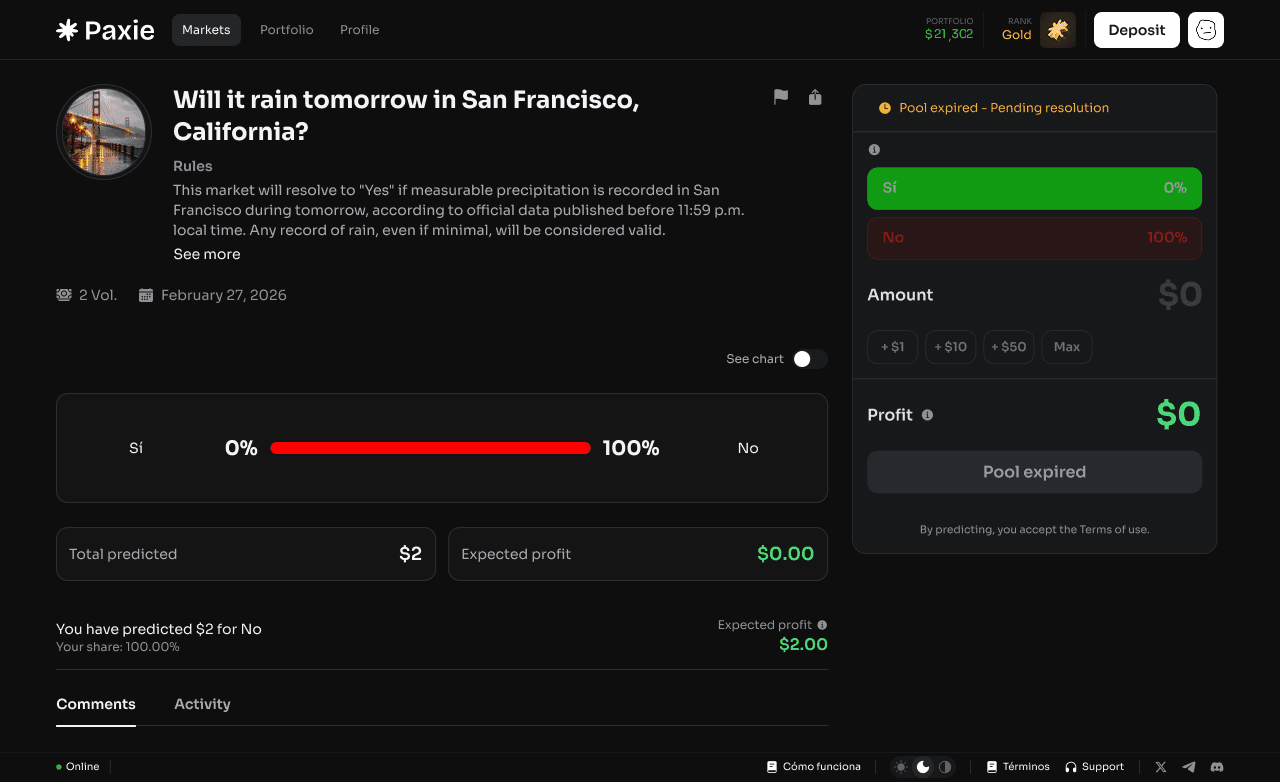Click the red Sí/No progress bar
The image size is (1280, 782).
pyautogui.click(x=431, y=448)
